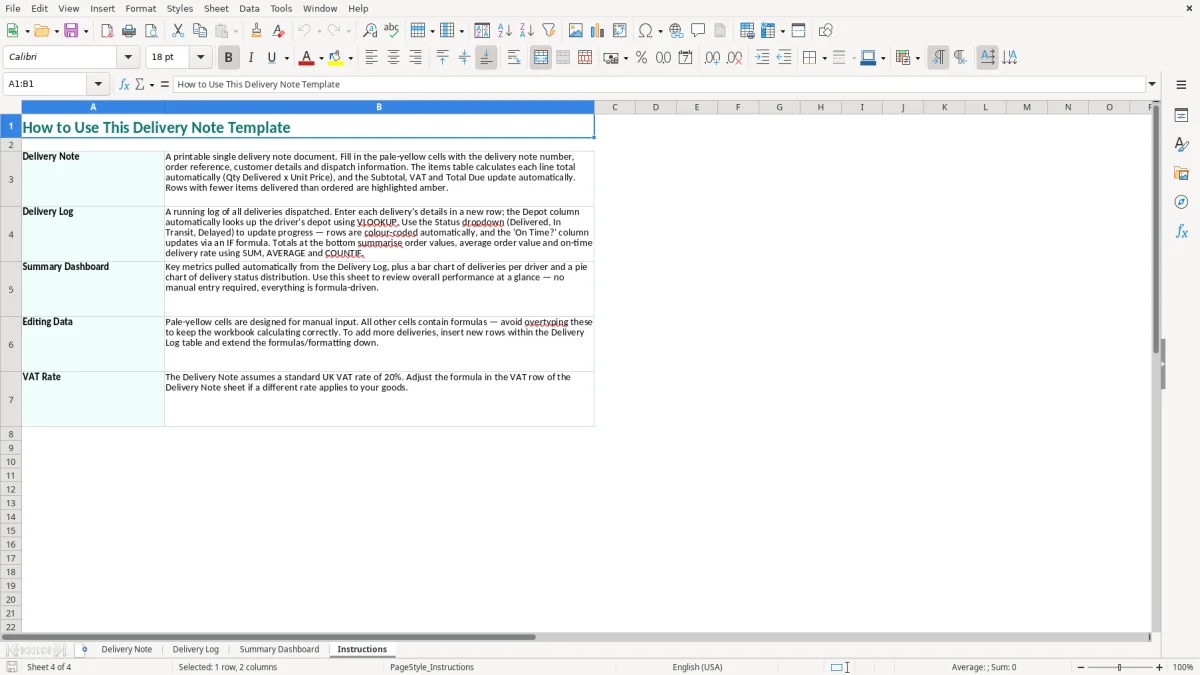This screenshot has width=1200, height=675.
Task: Export directly as PDF icon
Action: [107, 31]
